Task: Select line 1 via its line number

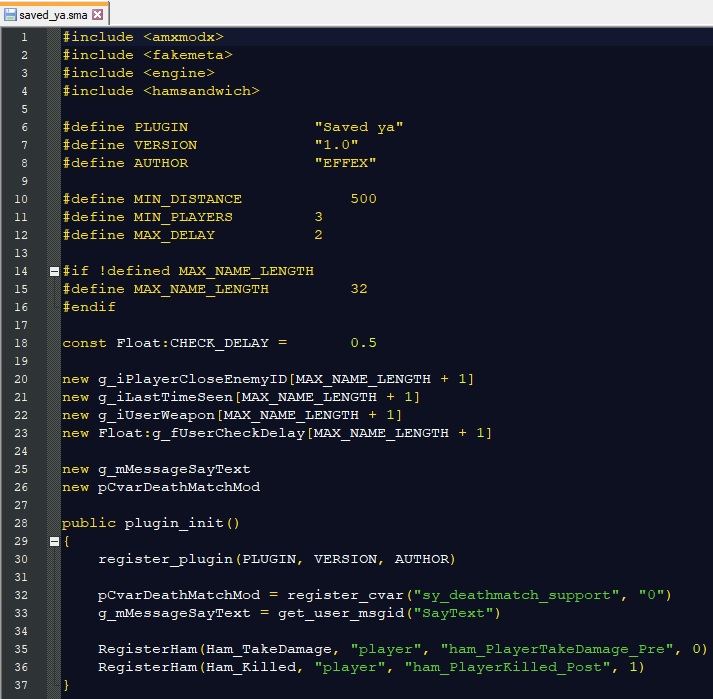Action: (x=22, y=37)
